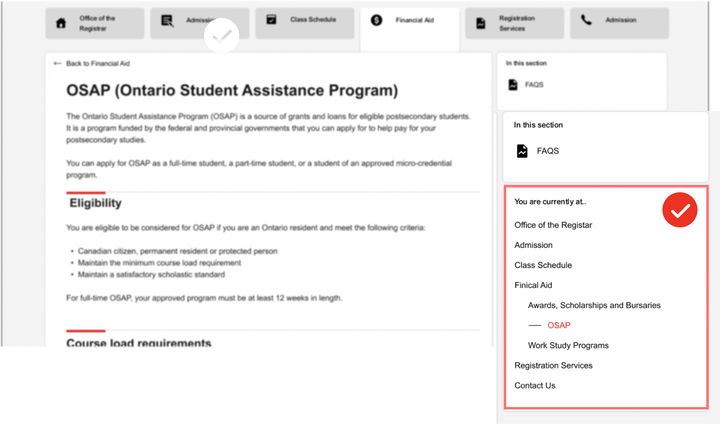This screenshot has width=720, height=424.
Task: Click the home icon on the Office of the Registrar tab
Action: pyautogui.click(x=61, y=23)
